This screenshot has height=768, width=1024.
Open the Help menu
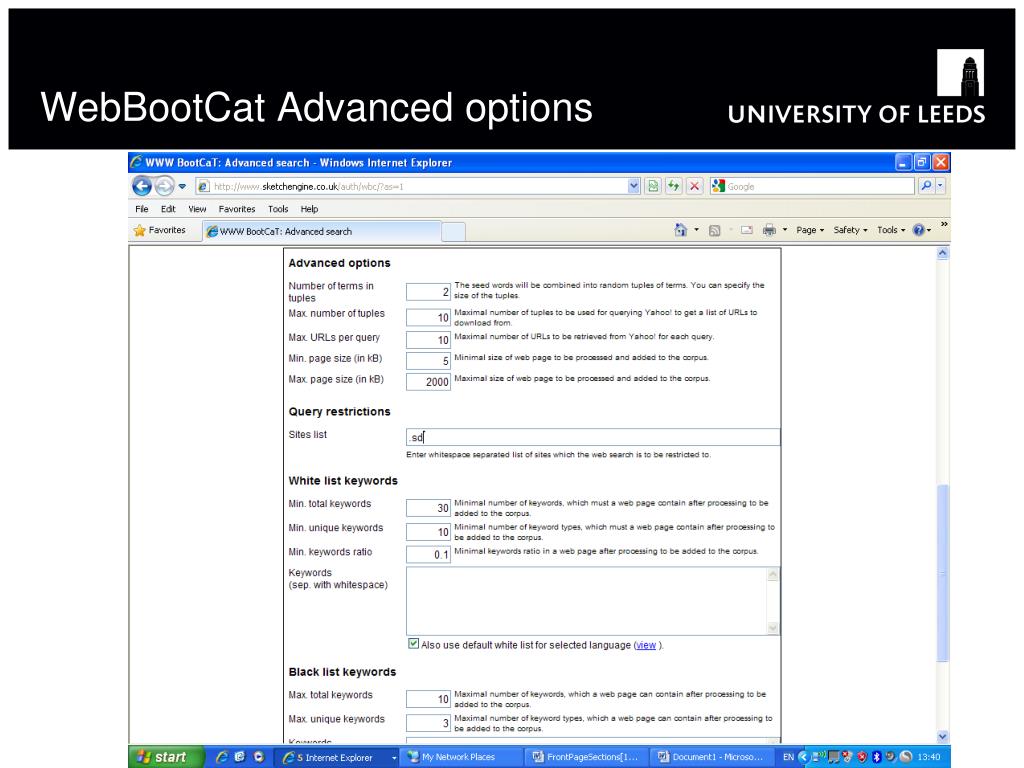pos(309,209)
